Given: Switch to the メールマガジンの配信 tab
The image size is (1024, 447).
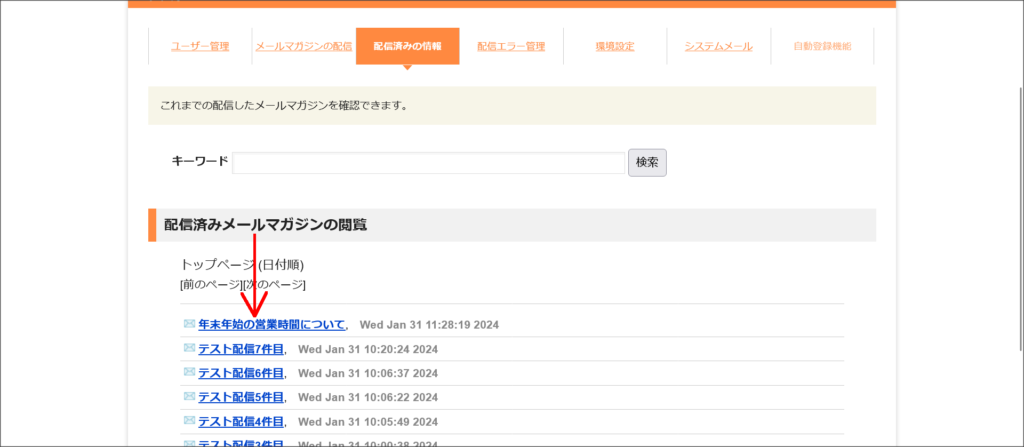Looking at the screenshot, I should pos(303,46).
